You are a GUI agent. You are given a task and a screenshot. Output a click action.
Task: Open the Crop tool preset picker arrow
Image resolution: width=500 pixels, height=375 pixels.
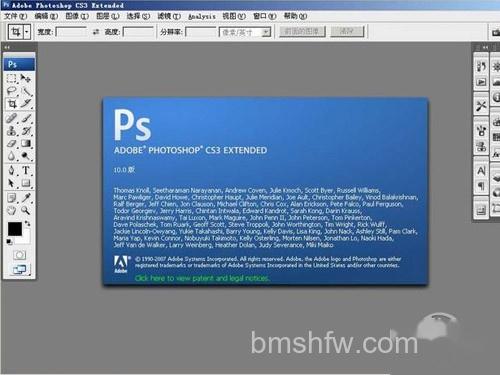coord(27,32)
